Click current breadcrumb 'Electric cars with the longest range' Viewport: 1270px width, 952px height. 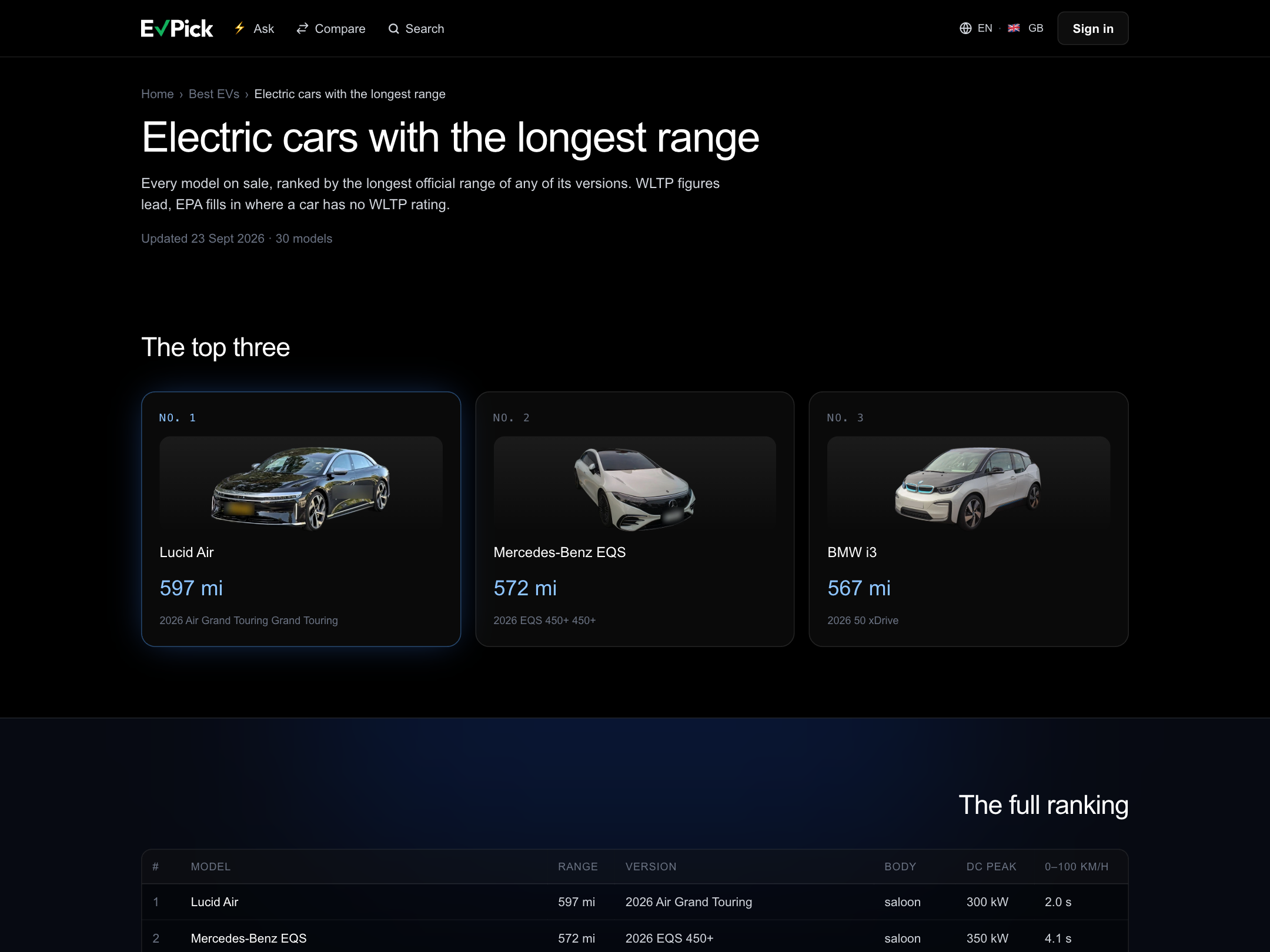pos(350,94)
